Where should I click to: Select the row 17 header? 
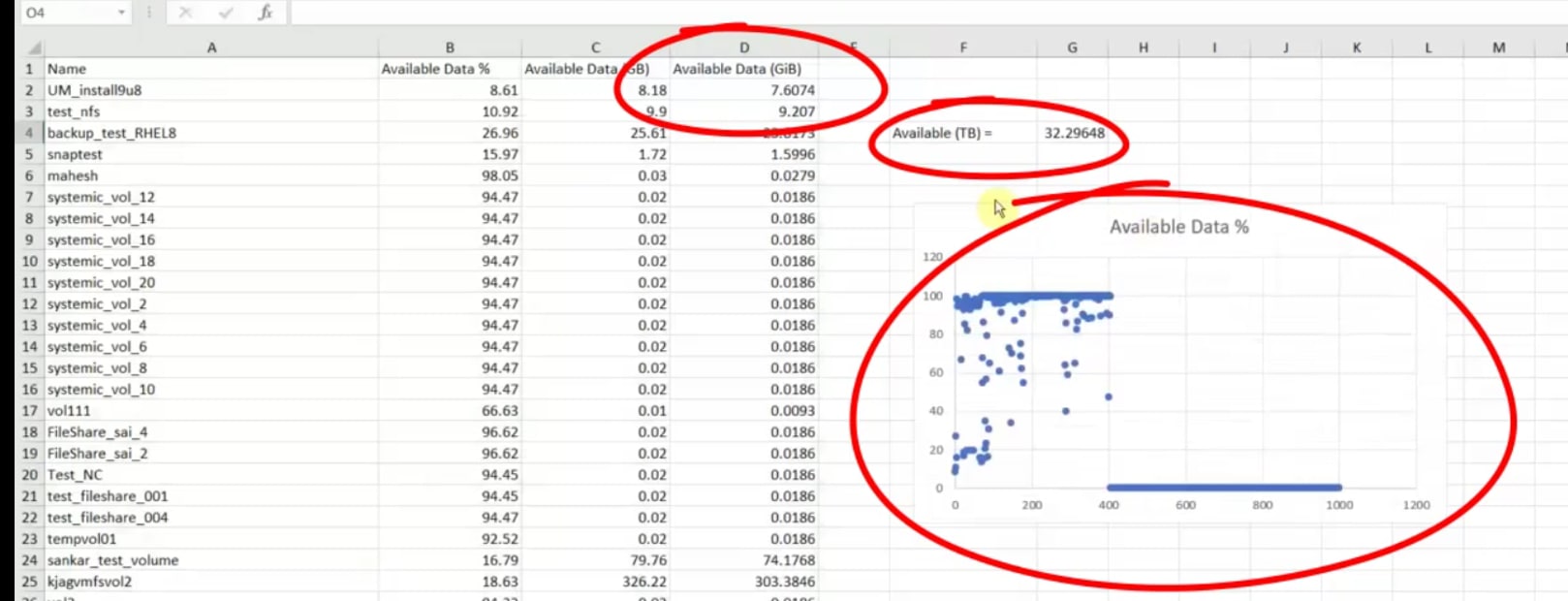pos(29,411)
